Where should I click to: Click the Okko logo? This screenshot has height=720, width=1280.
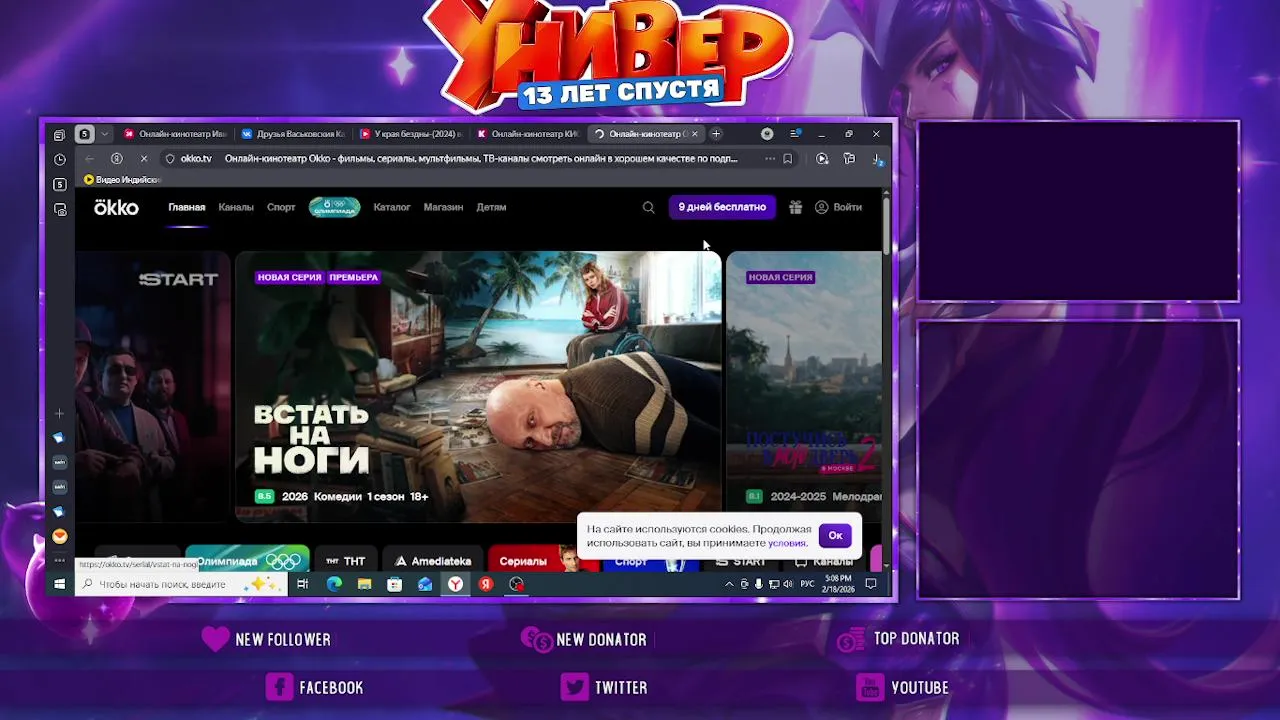(x=116, y=207)
